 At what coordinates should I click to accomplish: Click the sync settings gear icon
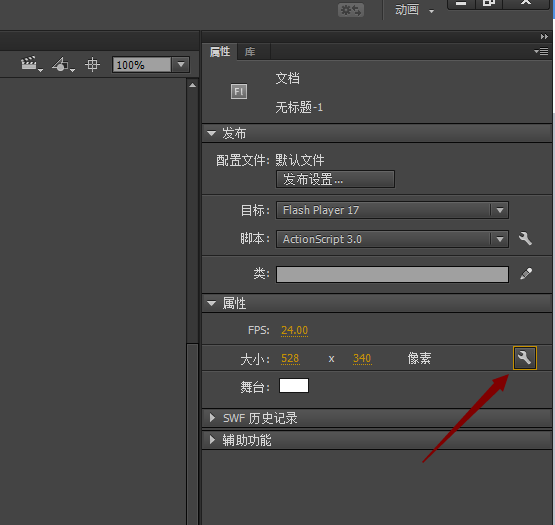click(x=351, y=10)
